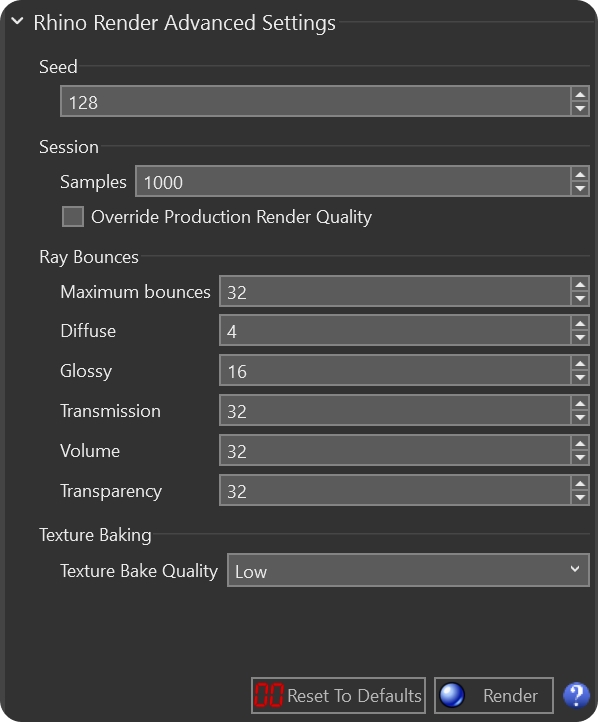Screen dimensions: 598x722
Task: Increase Samples with up arrow
Action: coord(580,175)
